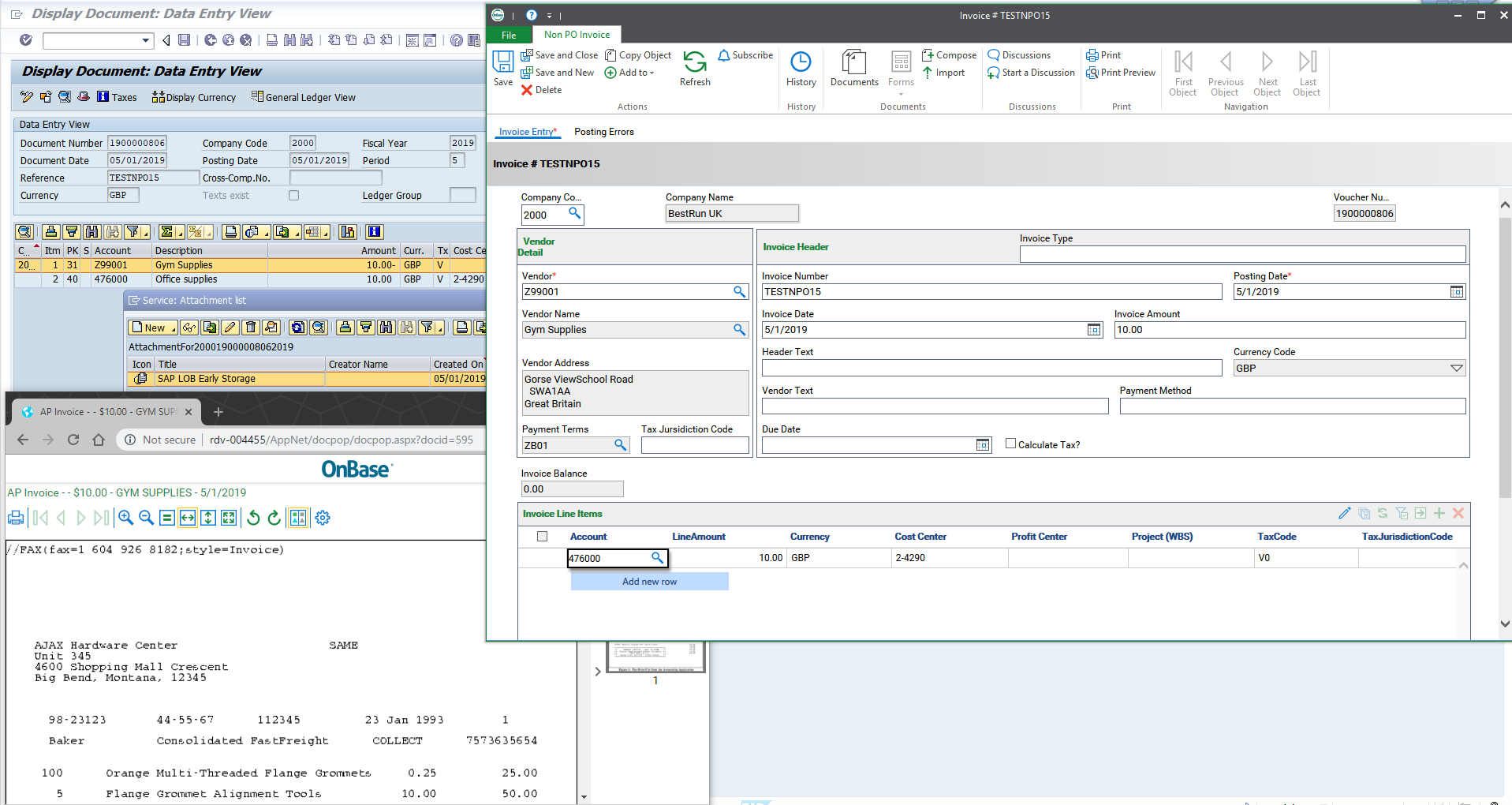Click the browser reload button
The width and height of the screenshot is (1512, 805).
[x=73, y=440]
